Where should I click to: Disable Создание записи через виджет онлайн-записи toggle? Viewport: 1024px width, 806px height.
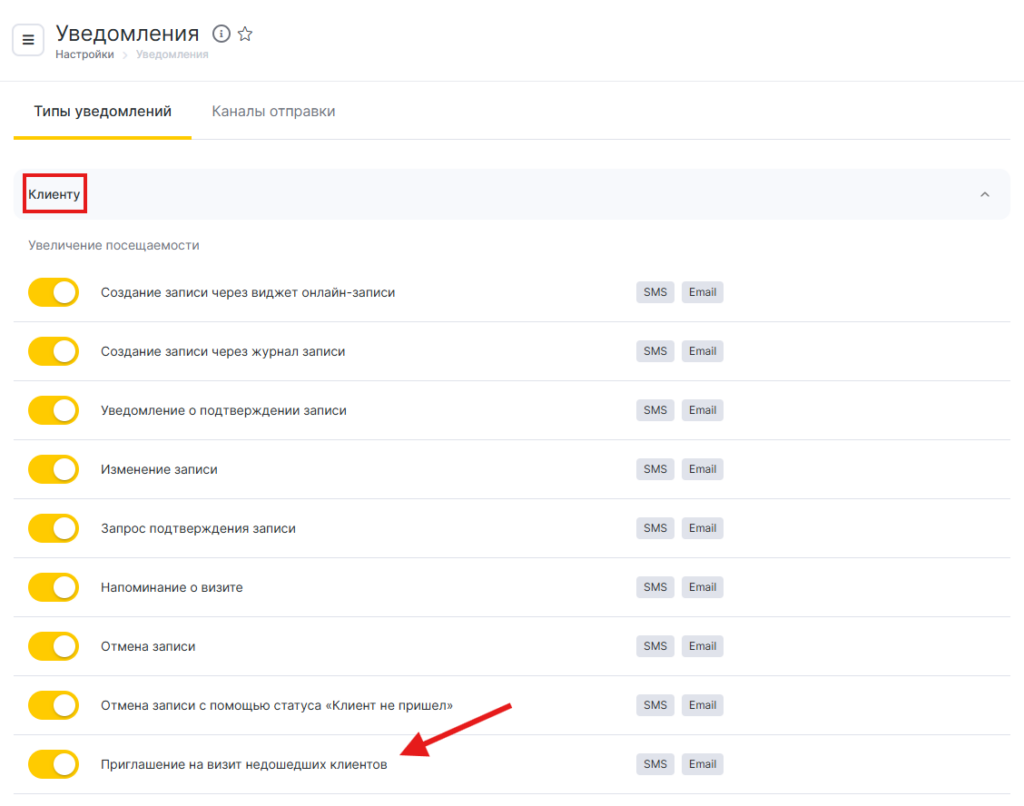pos(53,293)
